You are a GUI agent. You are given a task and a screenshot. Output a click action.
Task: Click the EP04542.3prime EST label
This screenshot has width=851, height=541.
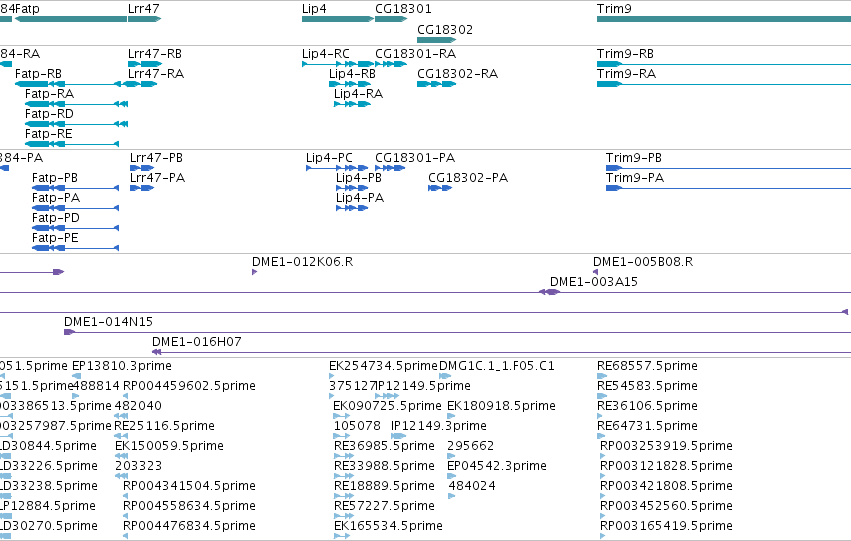(497, 466)
